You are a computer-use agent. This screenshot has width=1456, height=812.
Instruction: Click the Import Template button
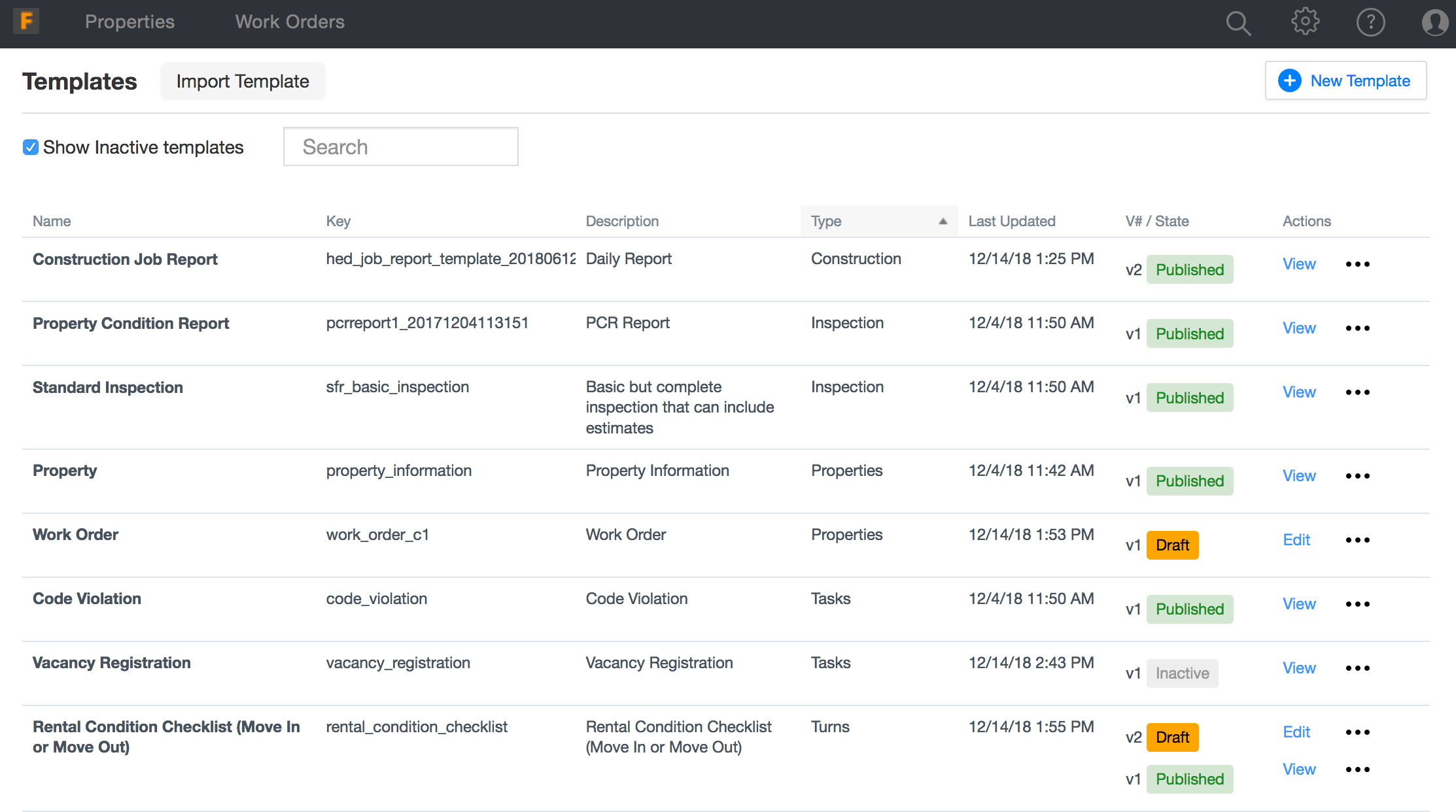(x=242, y=80)
